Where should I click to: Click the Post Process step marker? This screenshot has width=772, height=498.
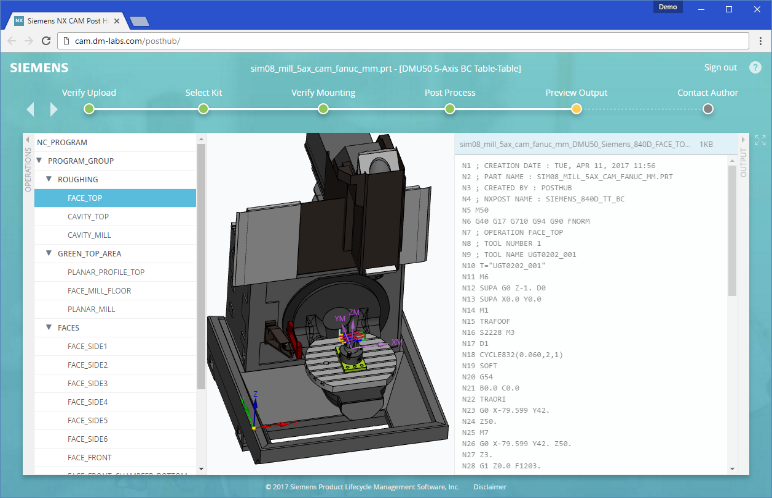tap(450, 109)
